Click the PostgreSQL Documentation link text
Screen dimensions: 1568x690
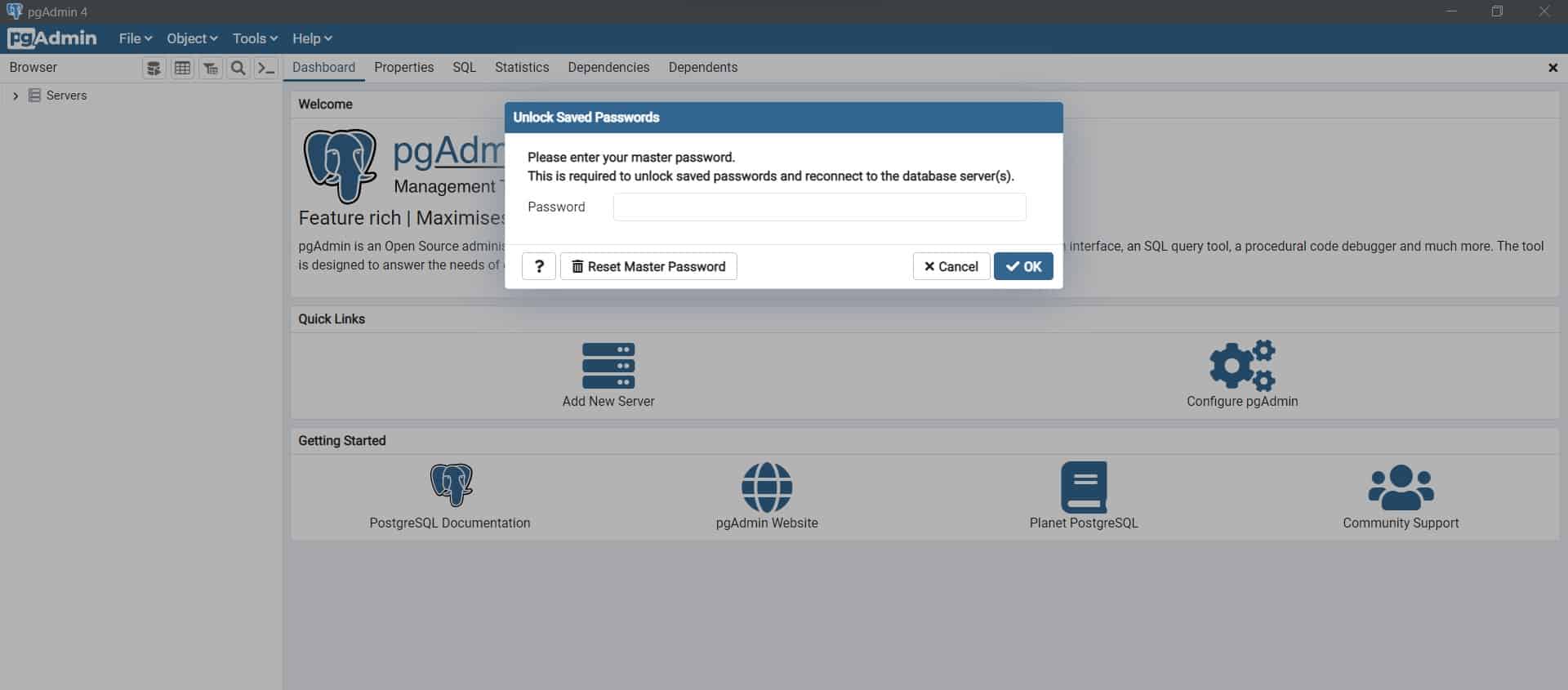(450, 523)
